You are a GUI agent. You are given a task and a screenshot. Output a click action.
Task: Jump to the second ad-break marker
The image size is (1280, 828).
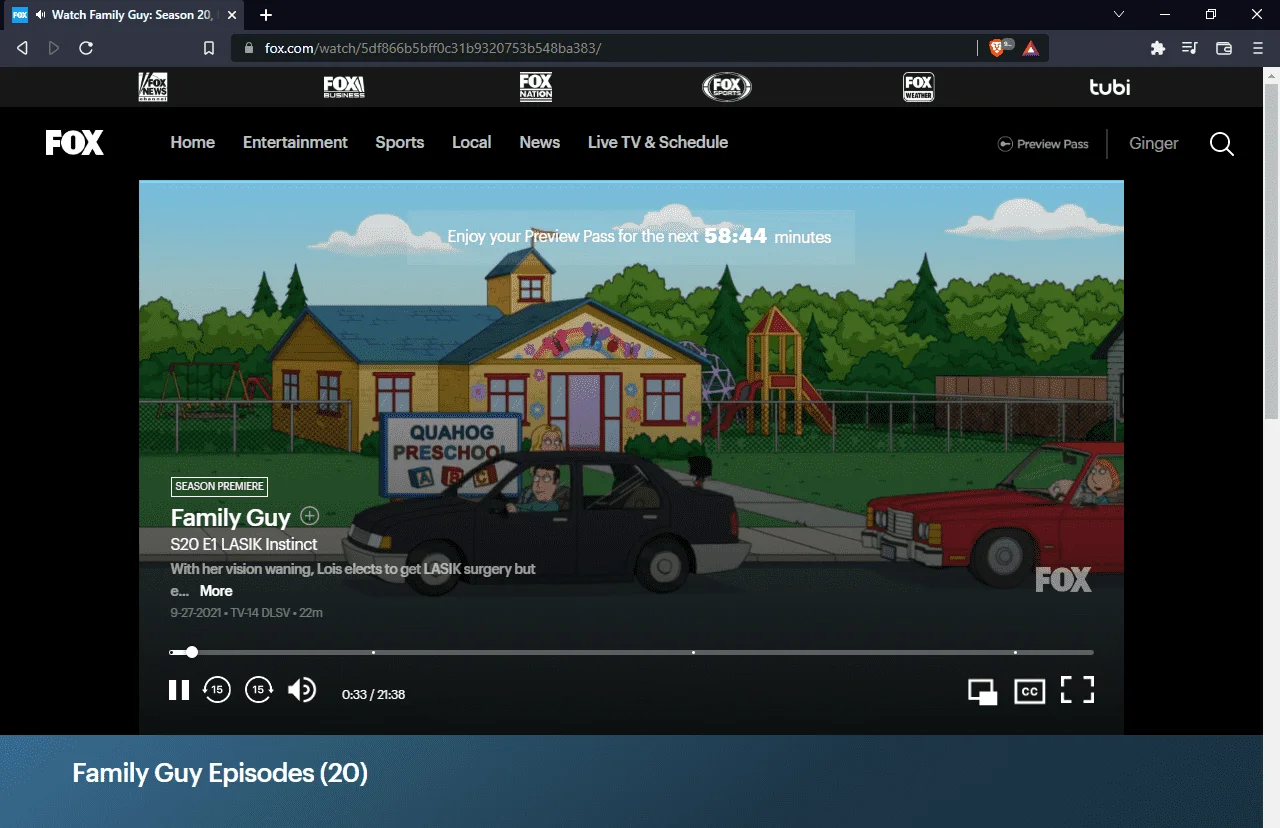(x=693, y=652)
